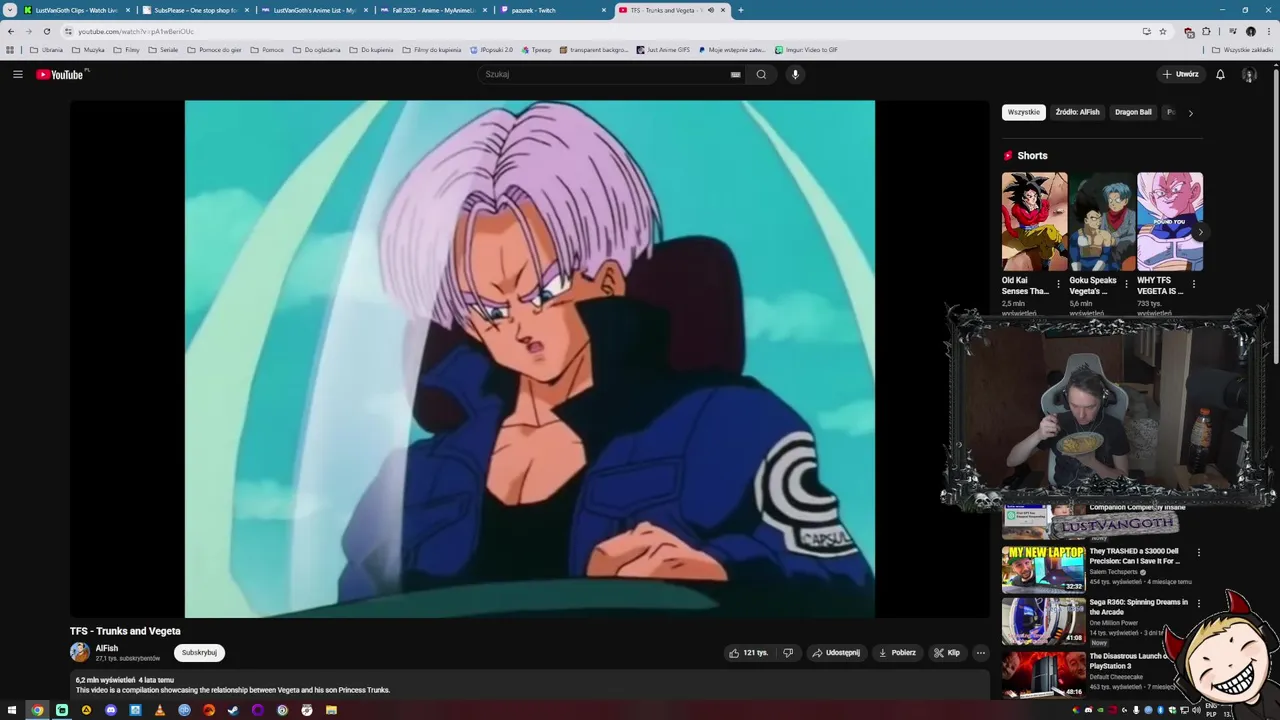Open YouTube notifications bell
The height and width of the screenshot is (720, 1280).
click(1220, 74)
